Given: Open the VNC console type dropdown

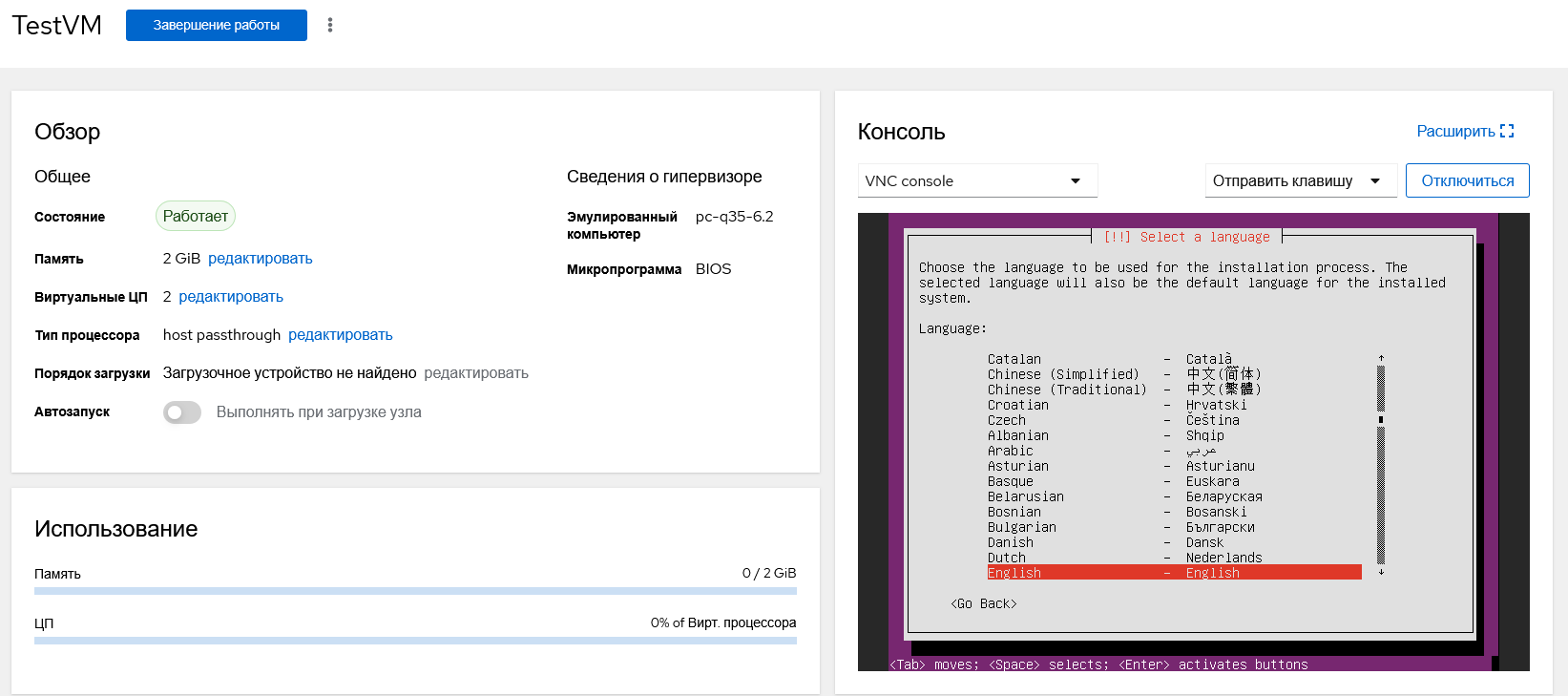Looking at the screenshot, I should click(977, 180).
